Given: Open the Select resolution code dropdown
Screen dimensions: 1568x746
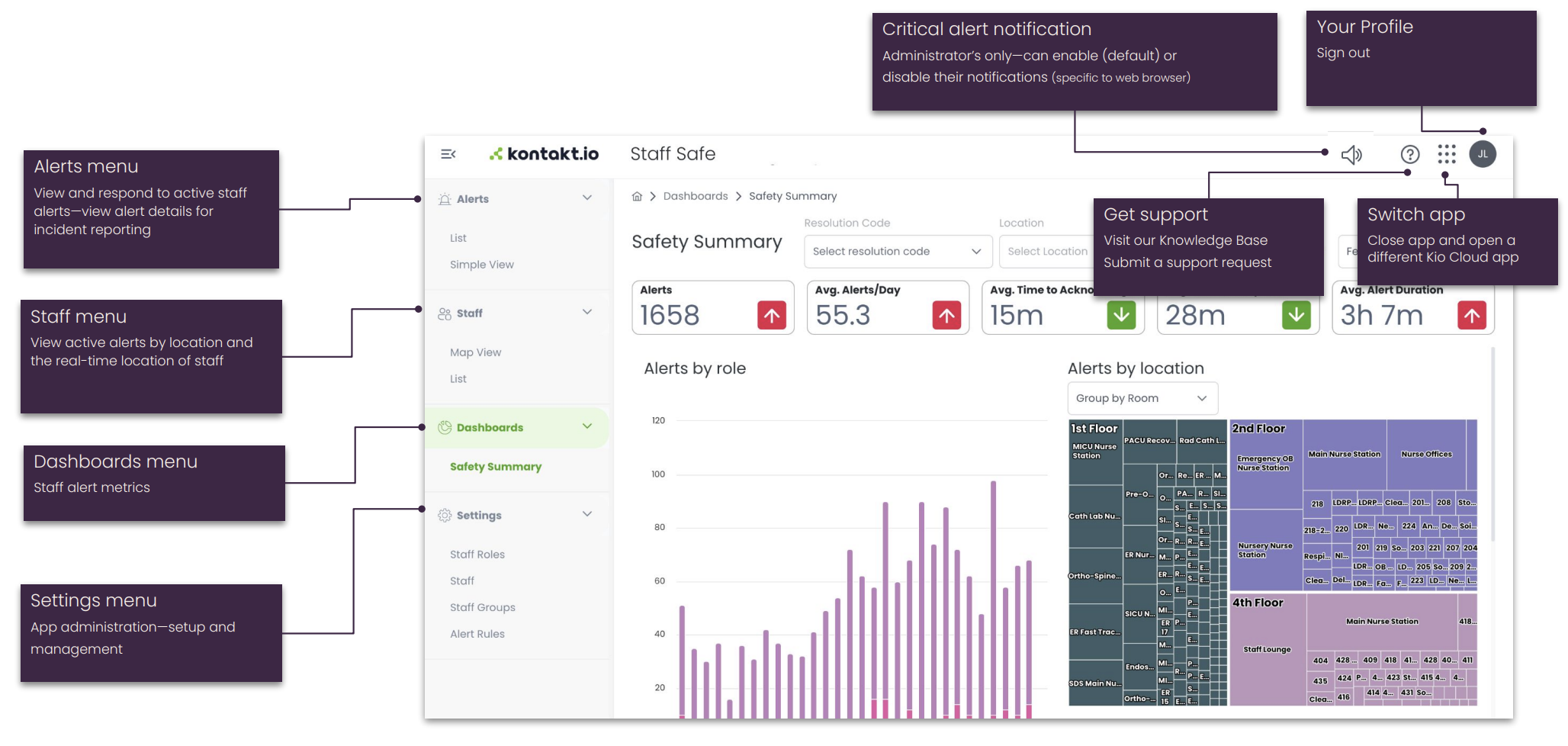Looking at the screenshot, I should [897, 252].
